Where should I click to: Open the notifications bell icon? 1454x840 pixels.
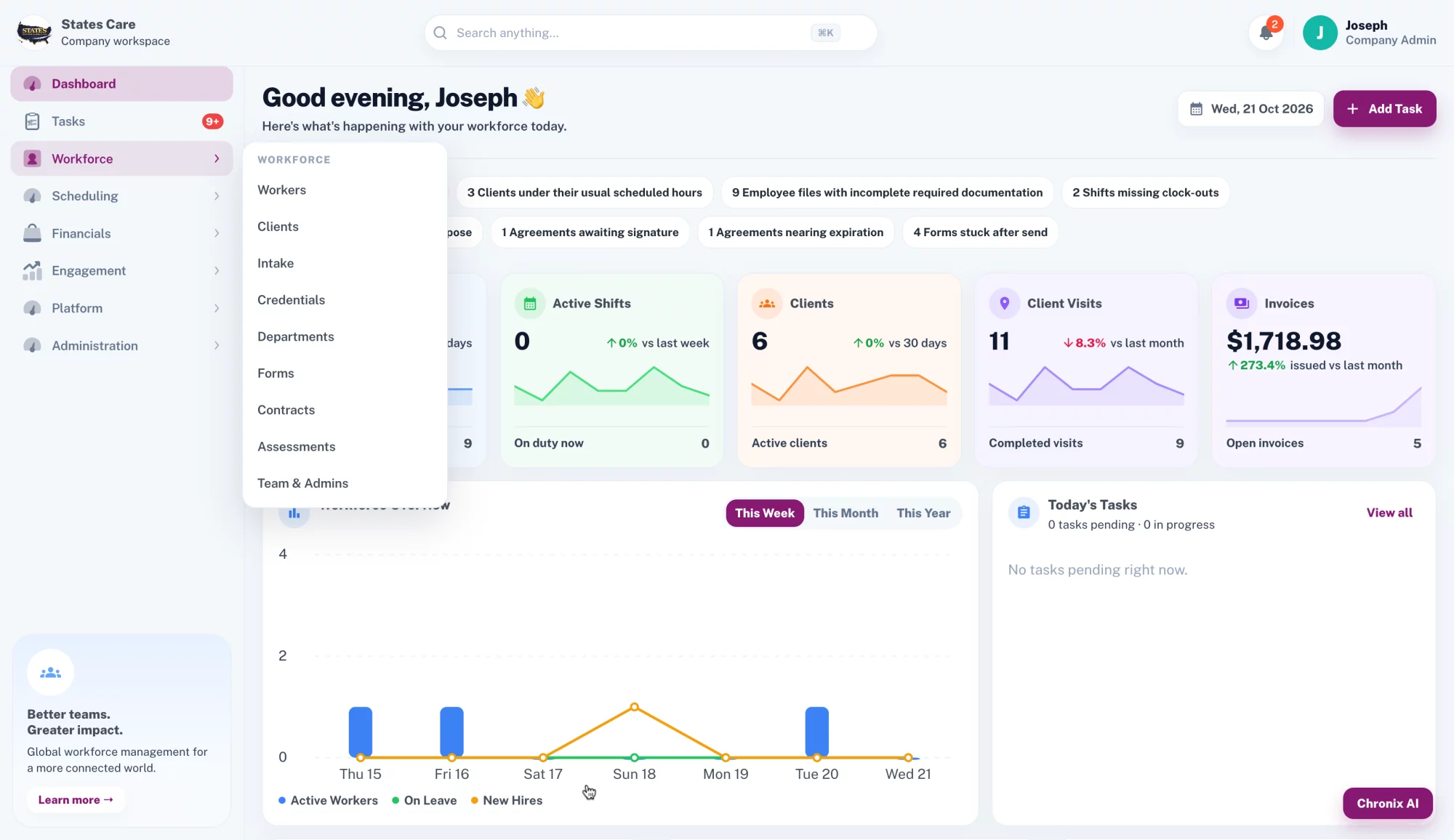click(x=1266, y=33)
